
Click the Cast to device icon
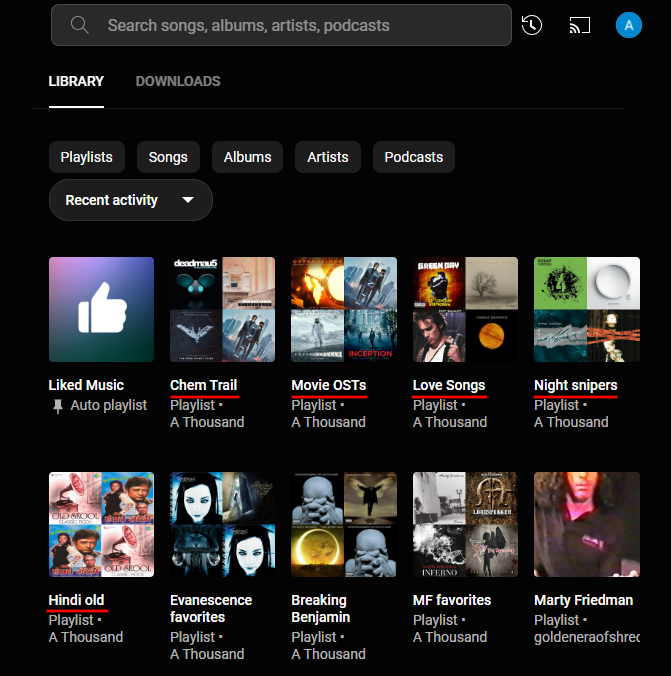580,25
